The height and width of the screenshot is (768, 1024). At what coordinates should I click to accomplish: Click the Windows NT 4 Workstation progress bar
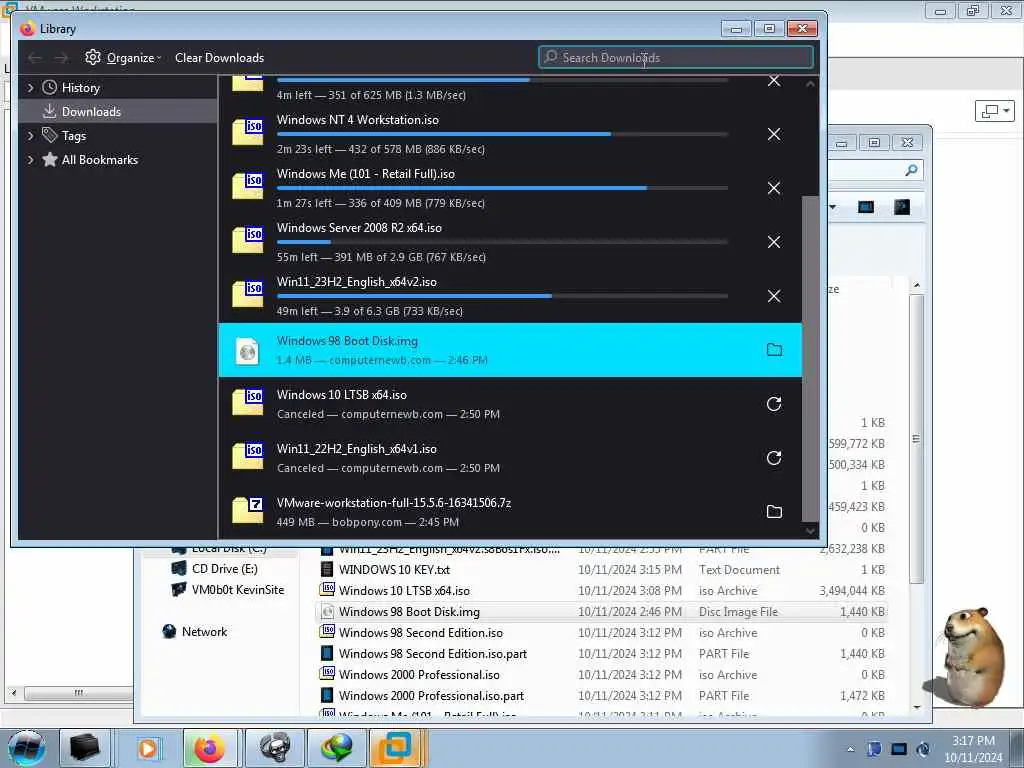(x=502, y=134)
